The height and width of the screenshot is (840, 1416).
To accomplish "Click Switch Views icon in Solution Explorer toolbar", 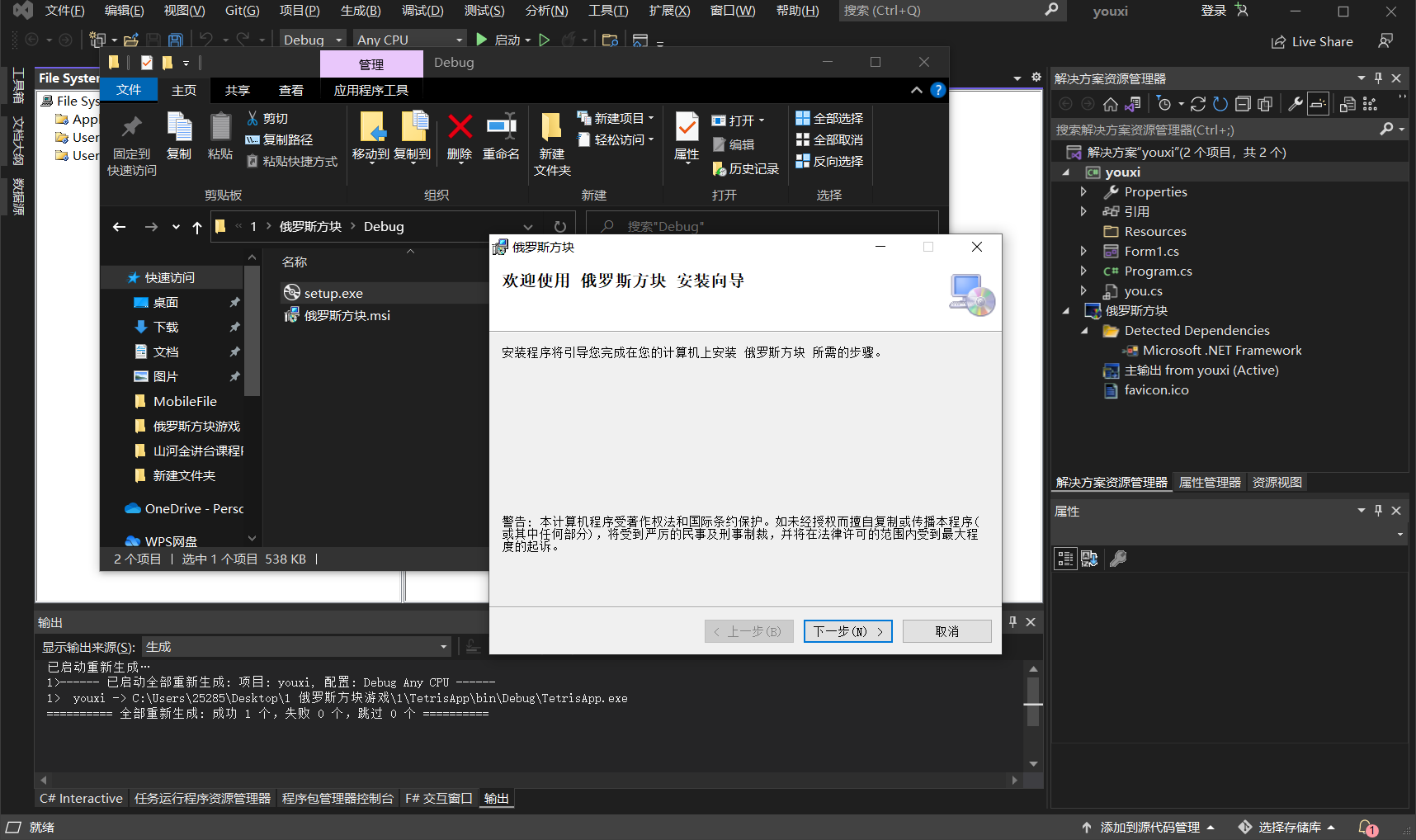I will 1133,104.
